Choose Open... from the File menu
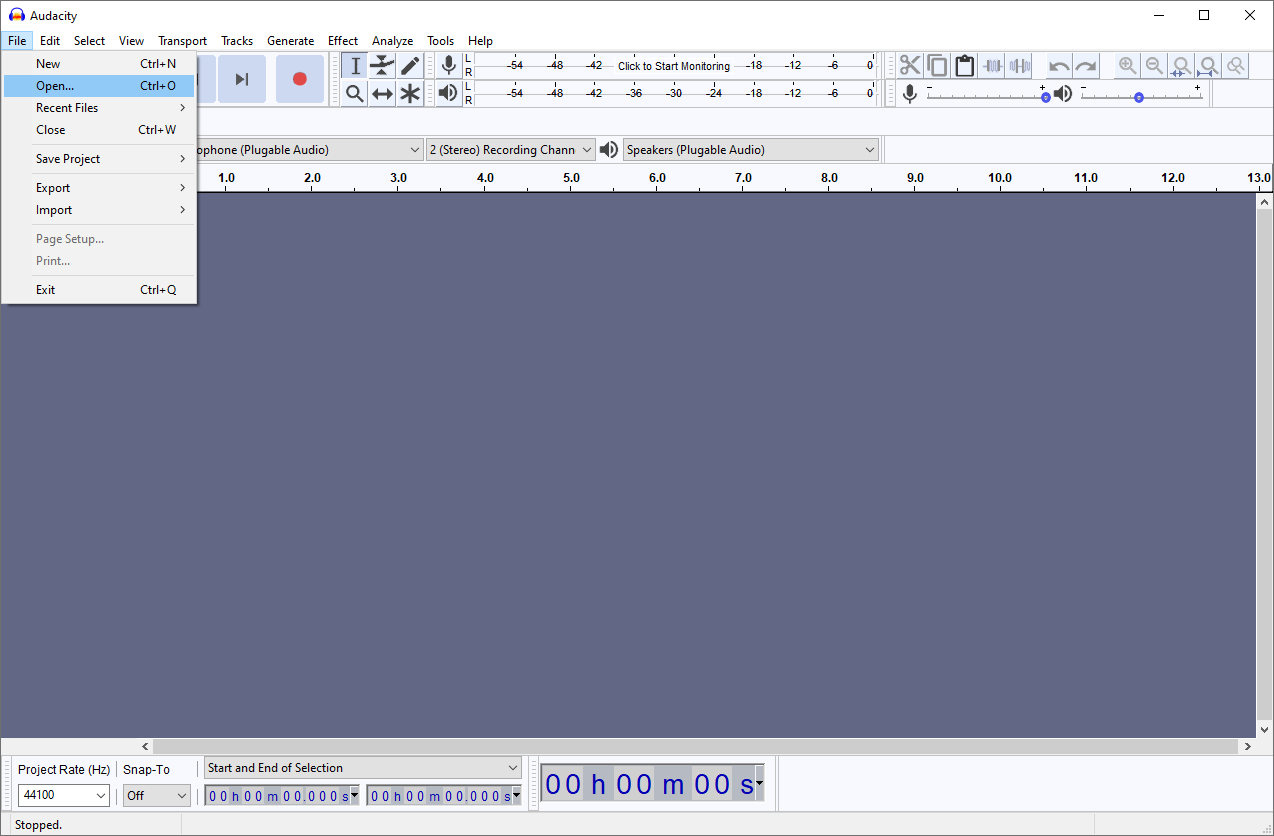This screenshot has width=1274, height=836. coord(99,86)
